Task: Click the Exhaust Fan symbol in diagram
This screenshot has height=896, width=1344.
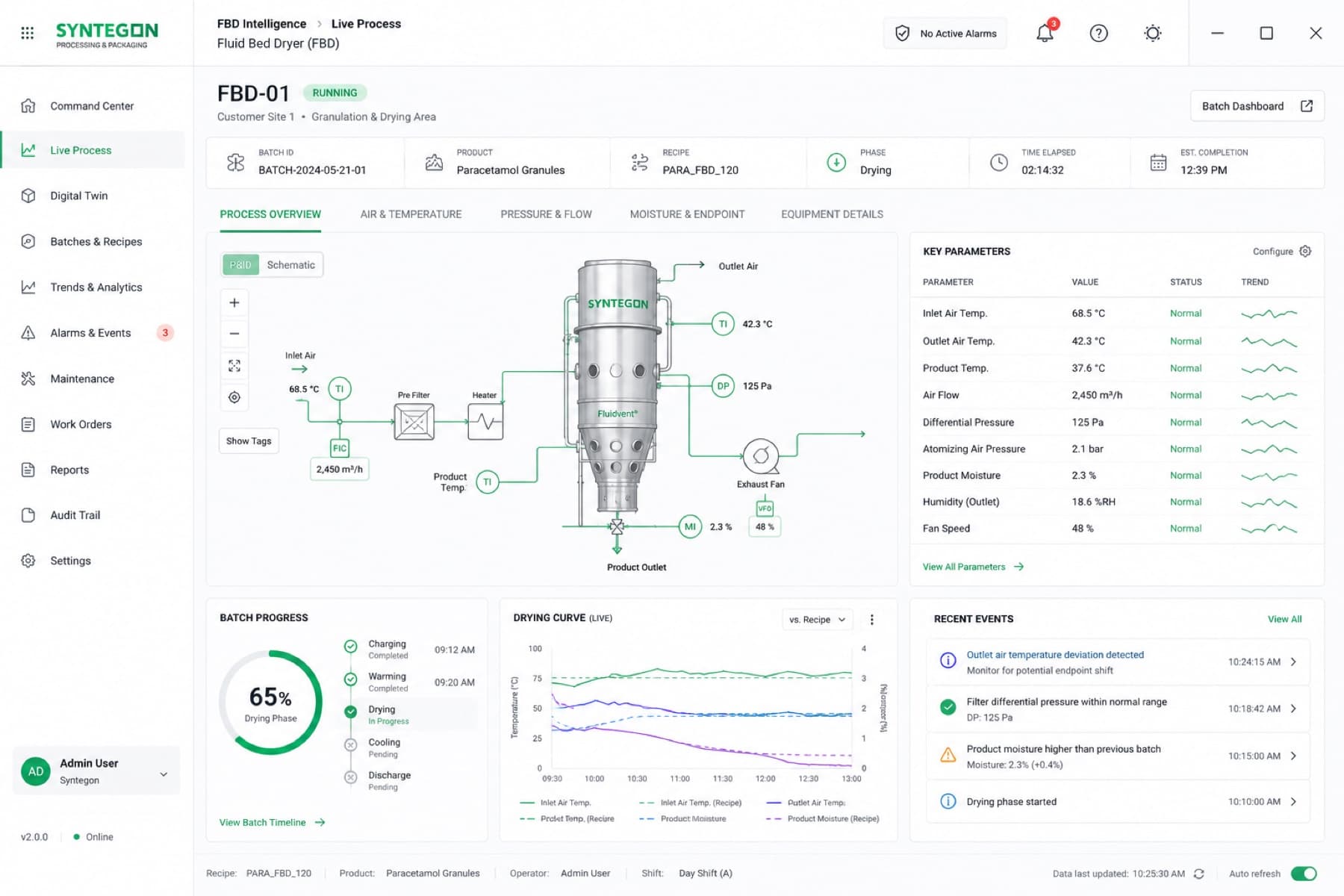Action: (x=761, y=455)
